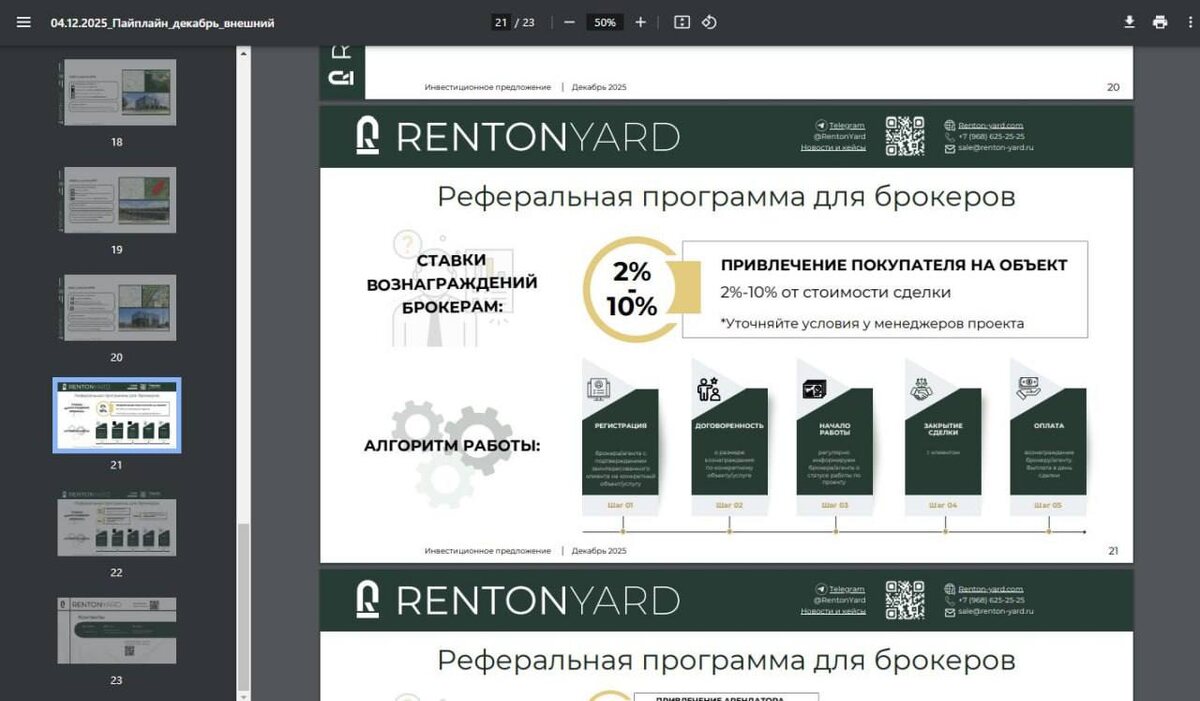Open Telegram link in page 22 header
The width and height of the screenshot is (1200, 701).
(846, 589)
